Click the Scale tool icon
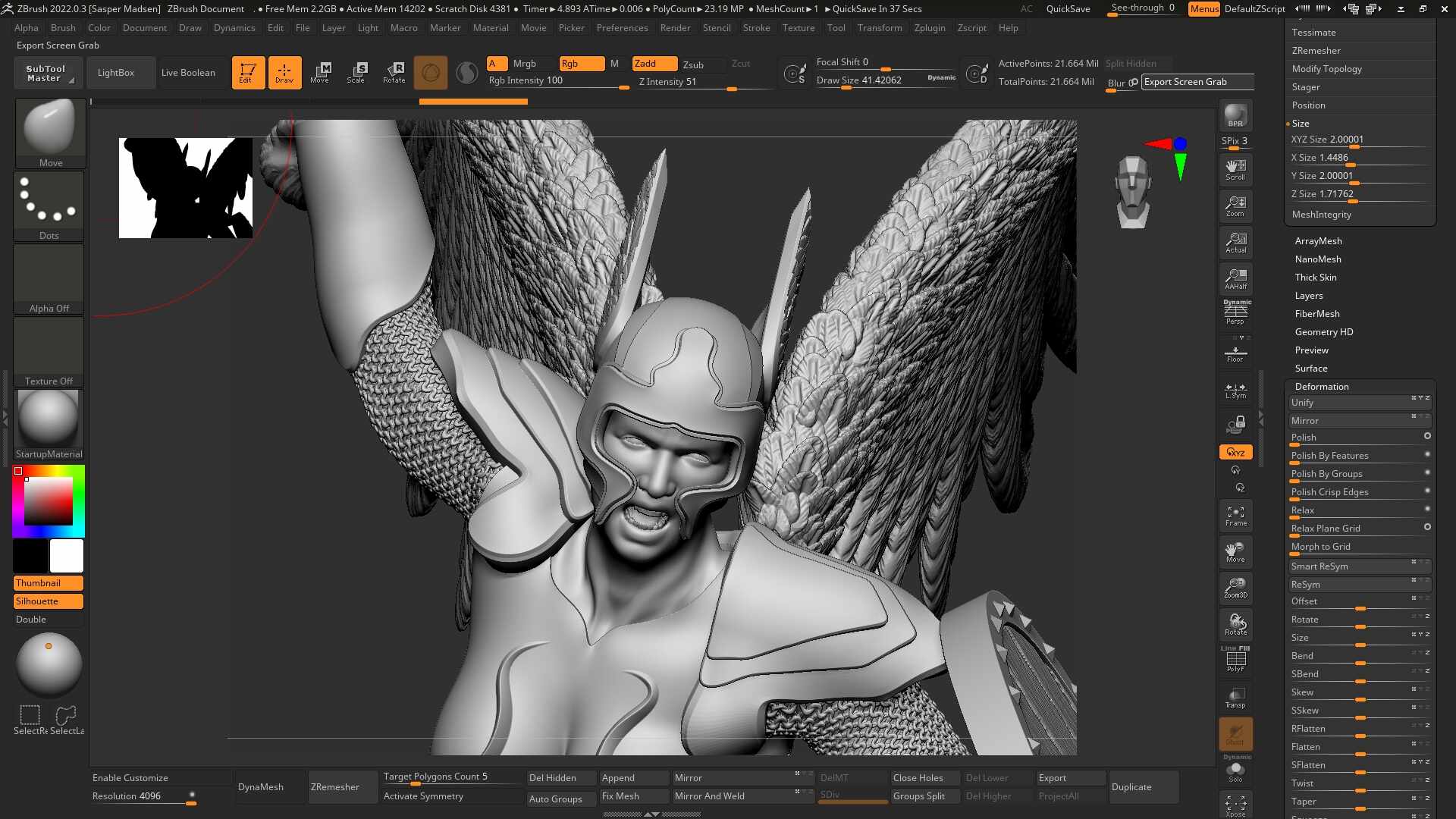The height and width of the screenshot is (819, 1456). [x=357, y=71]
